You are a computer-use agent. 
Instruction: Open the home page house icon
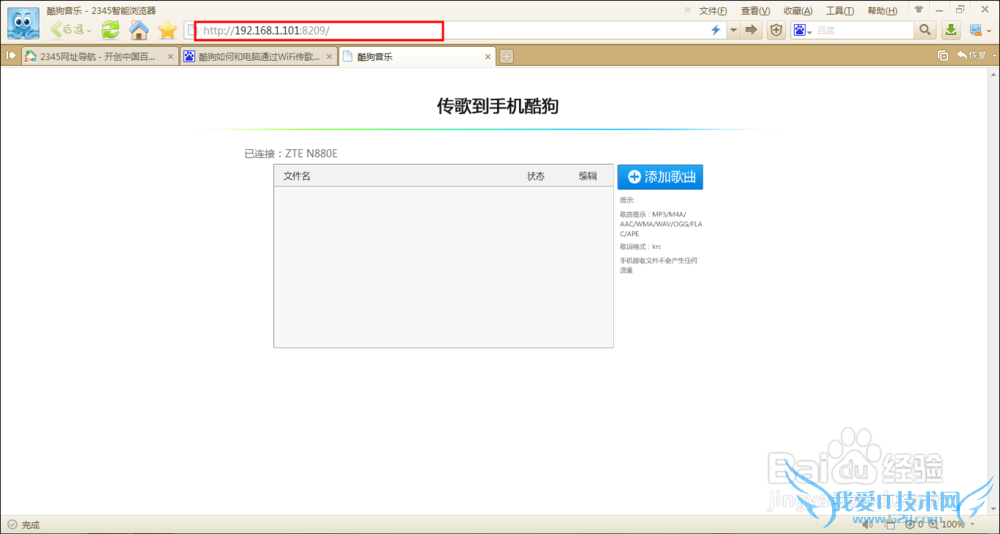(139, 29)
